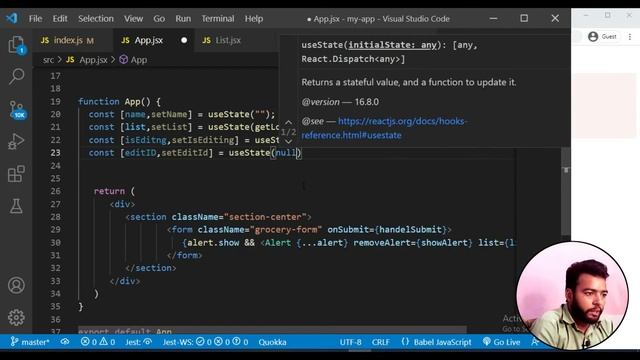
Task: Open the Testing flask view
Action: [16, 206]
